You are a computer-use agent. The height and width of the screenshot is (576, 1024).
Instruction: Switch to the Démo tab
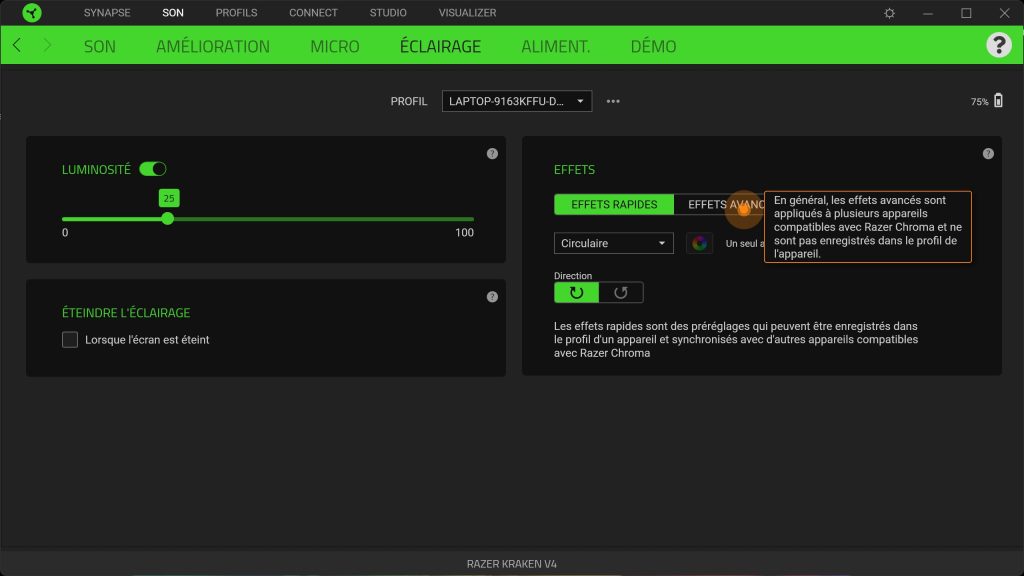point(653,46)
